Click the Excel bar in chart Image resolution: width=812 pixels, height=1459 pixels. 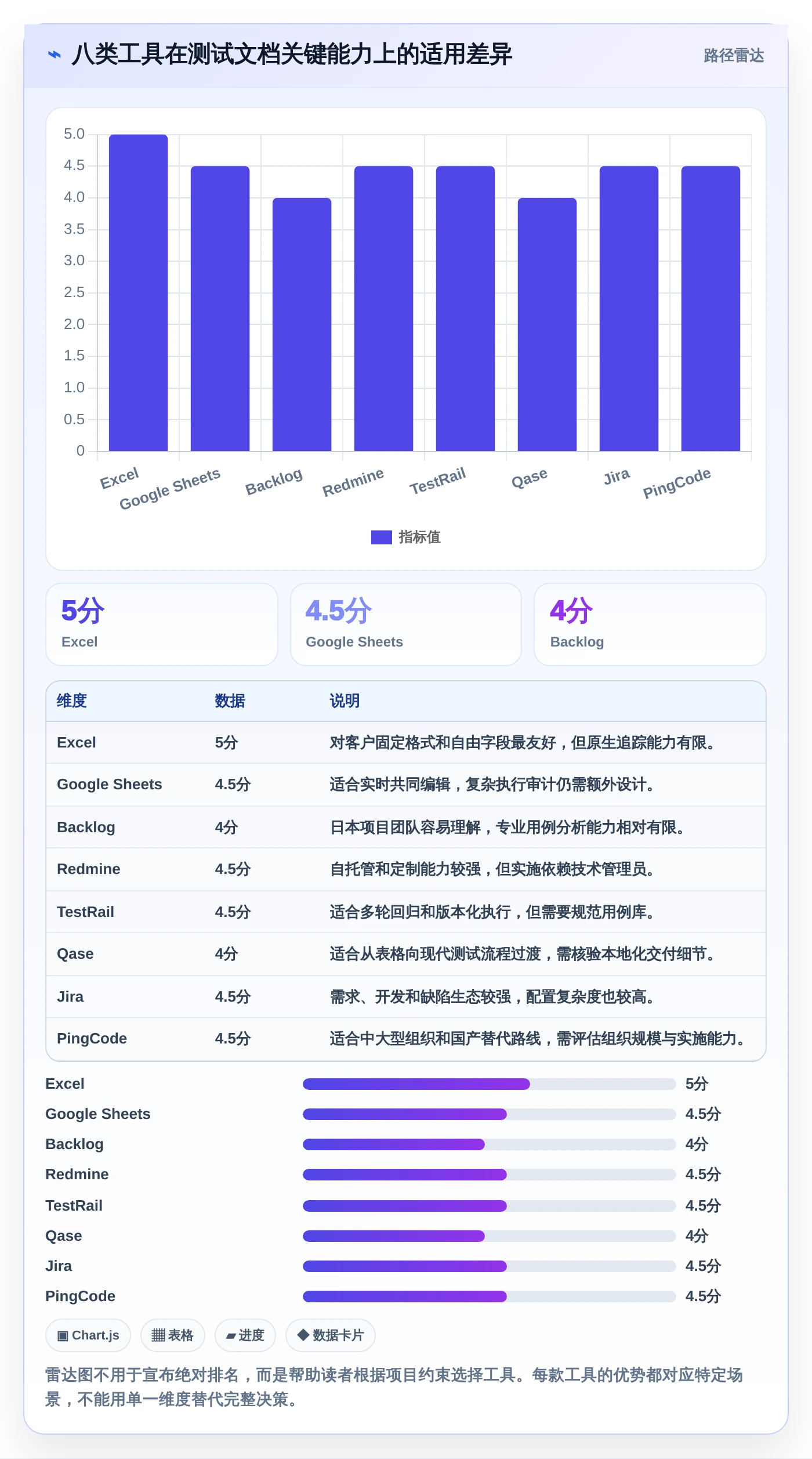point(139,292)
